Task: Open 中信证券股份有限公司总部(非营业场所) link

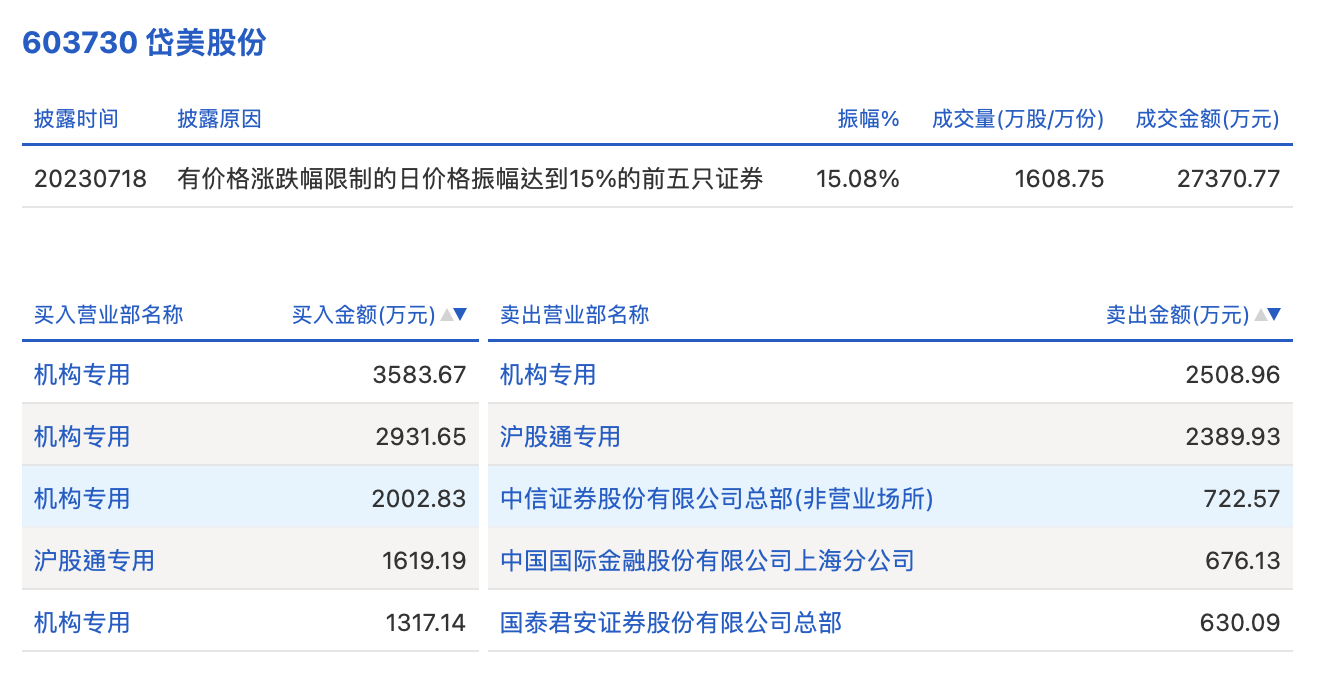Action: 716,499
